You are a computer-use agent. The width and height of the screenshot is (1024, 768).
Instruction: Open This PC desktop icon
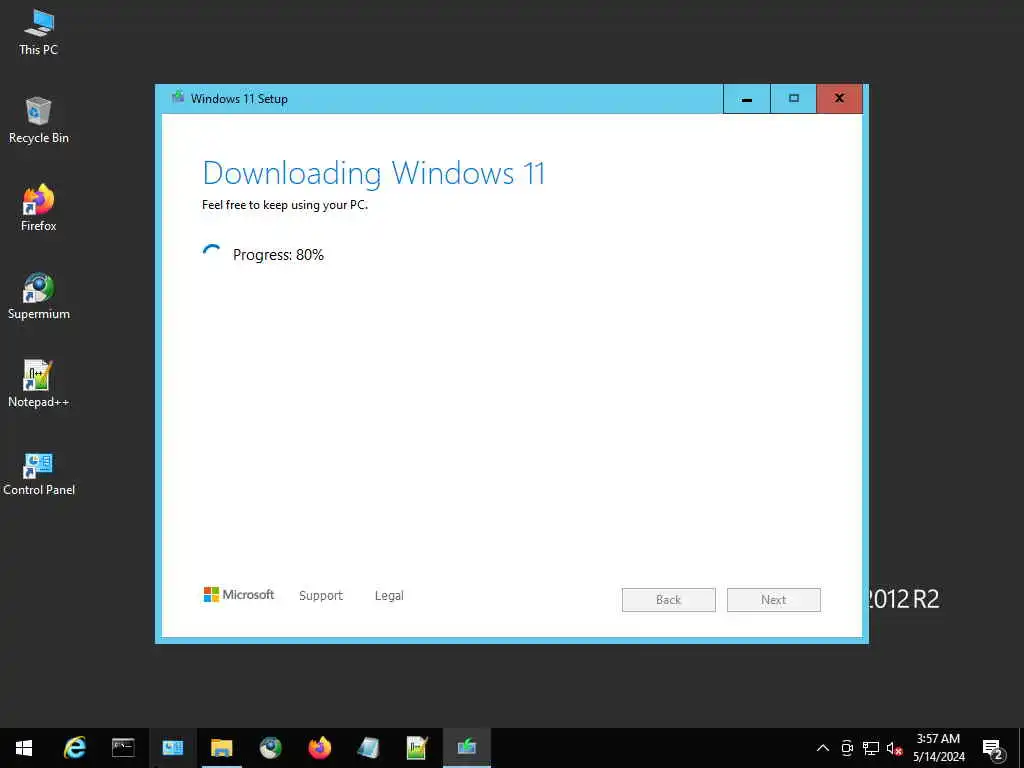(x=39, y=33)
